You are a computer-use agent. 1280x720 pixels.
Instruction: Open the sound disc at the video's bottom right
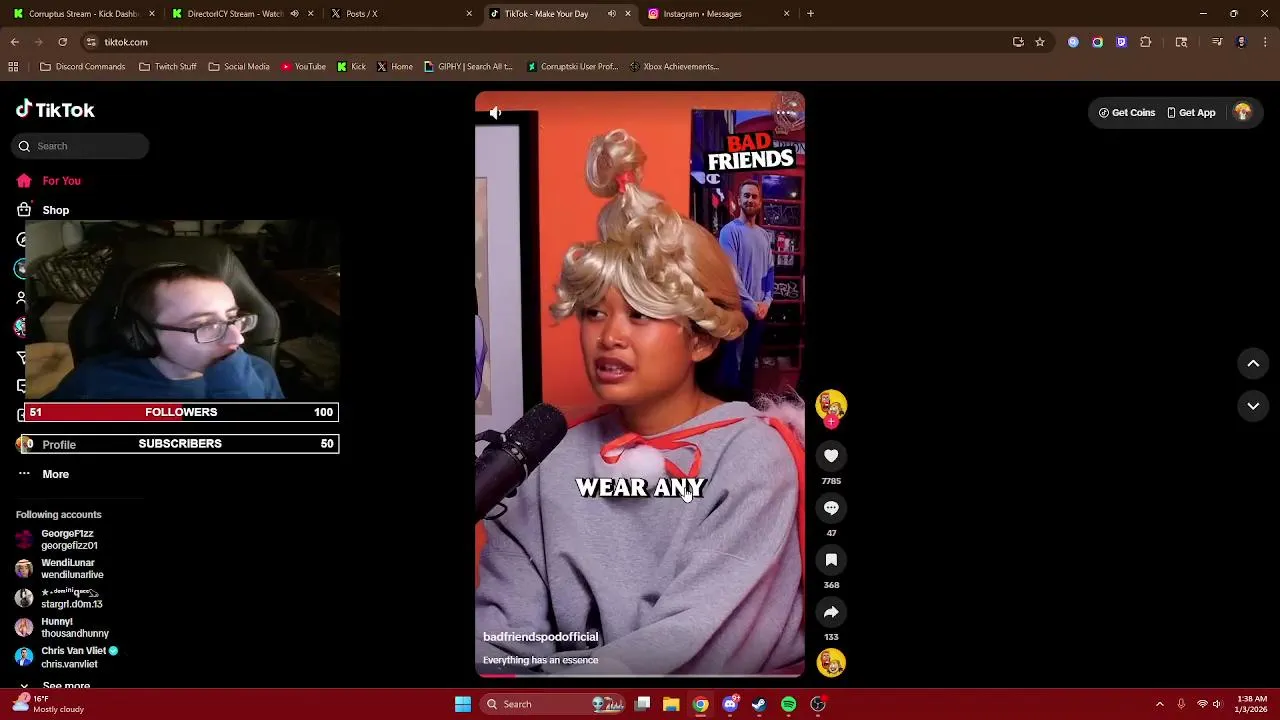click(x=831, y=663)
